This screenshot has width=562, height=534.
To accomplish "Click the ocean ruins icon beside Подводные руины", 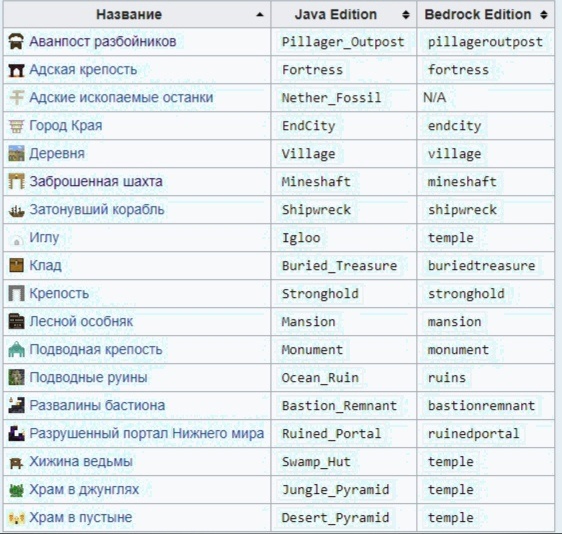I will [16, 378].
